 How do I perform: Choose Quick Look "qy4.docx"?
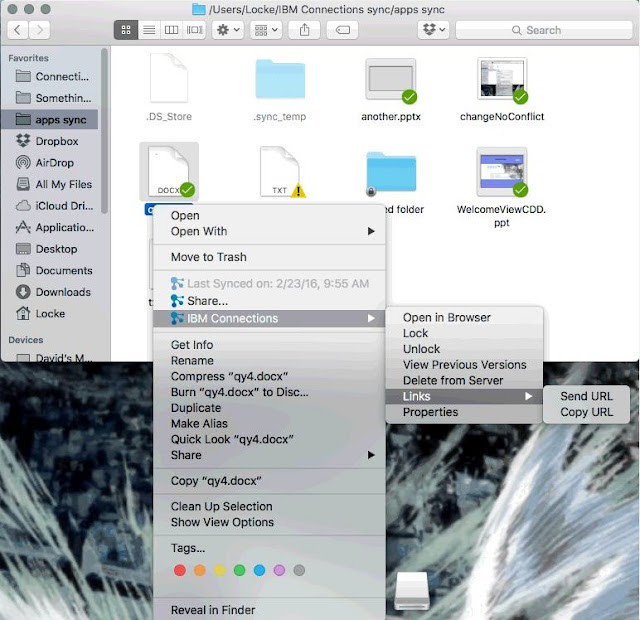click(x=269, y=440)
